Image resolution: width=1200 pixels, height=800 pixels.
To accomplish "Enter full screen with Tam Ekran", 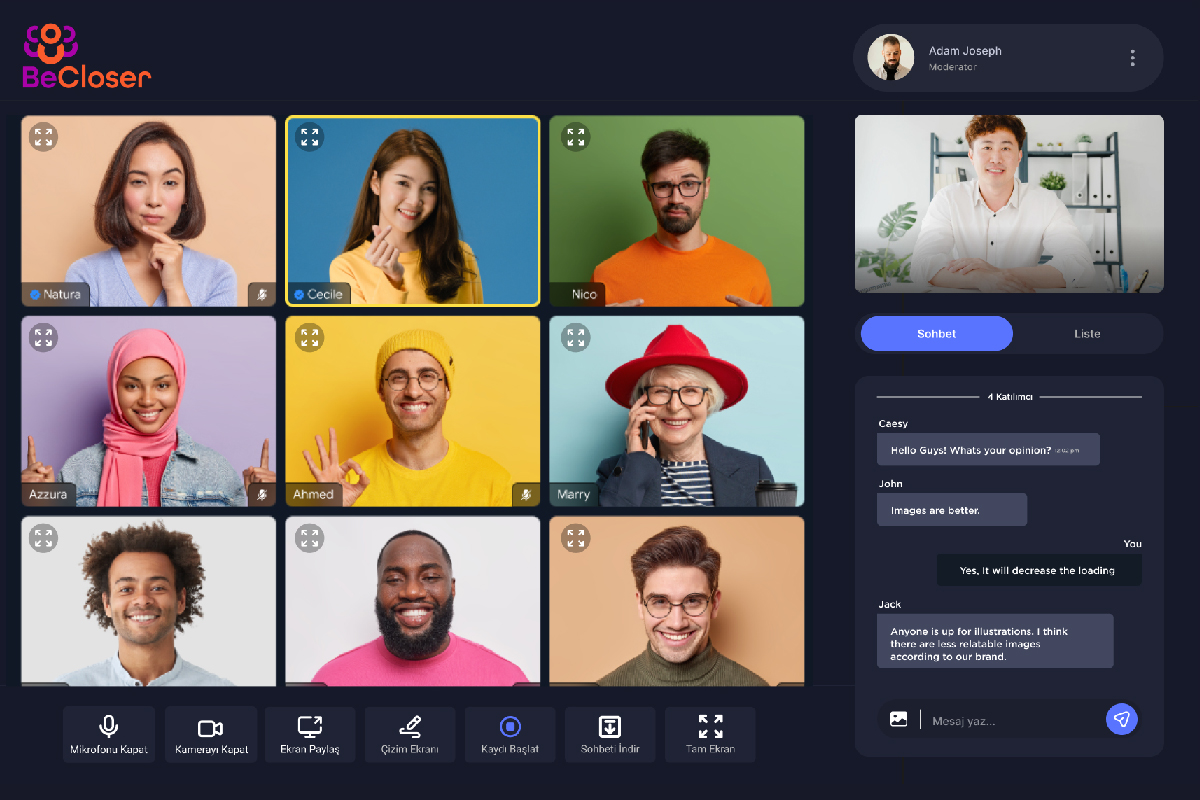I will (x=710, y=735).
